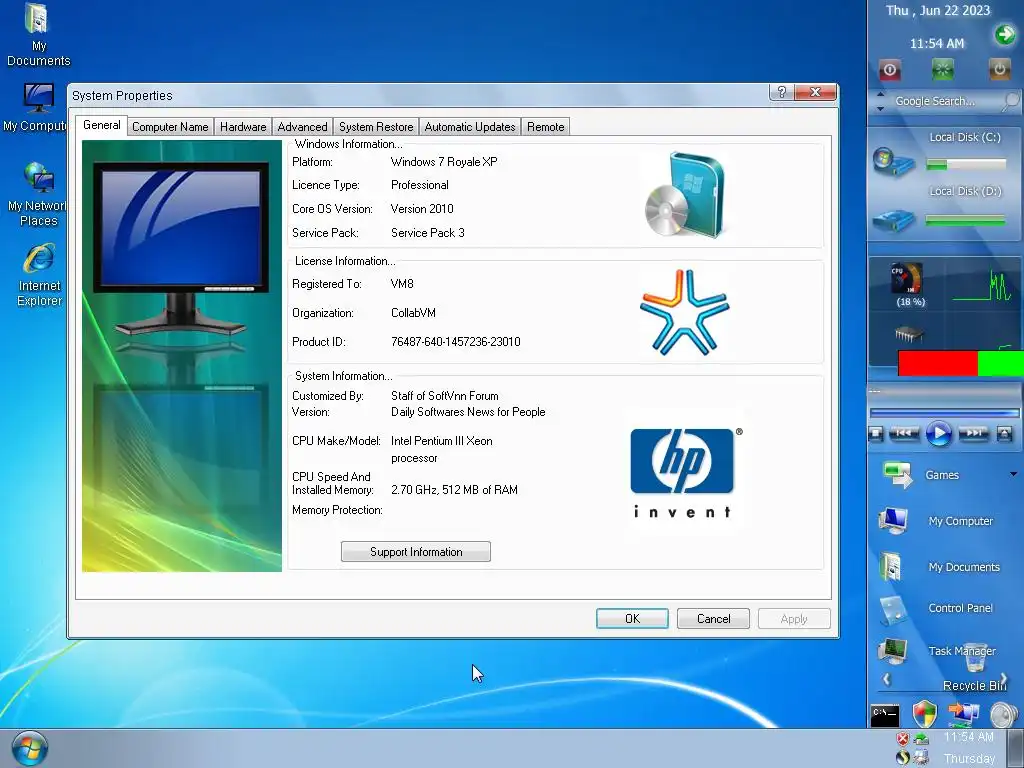Image resolution: width=1024 pixels, height=768 pixels.
Task: Go to the next page of sidebar shortcuts
Action: click(x=1004, y=679)
